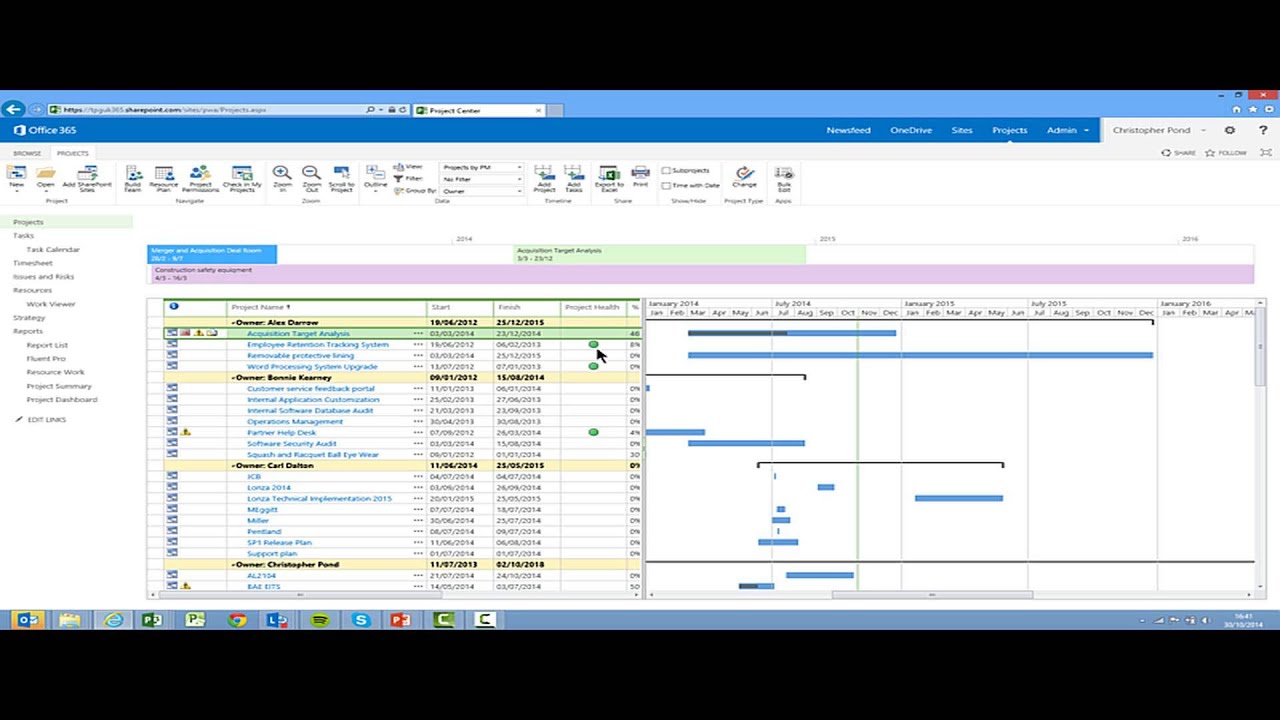Click Add SharePoint Sites icon

point(87,179)
